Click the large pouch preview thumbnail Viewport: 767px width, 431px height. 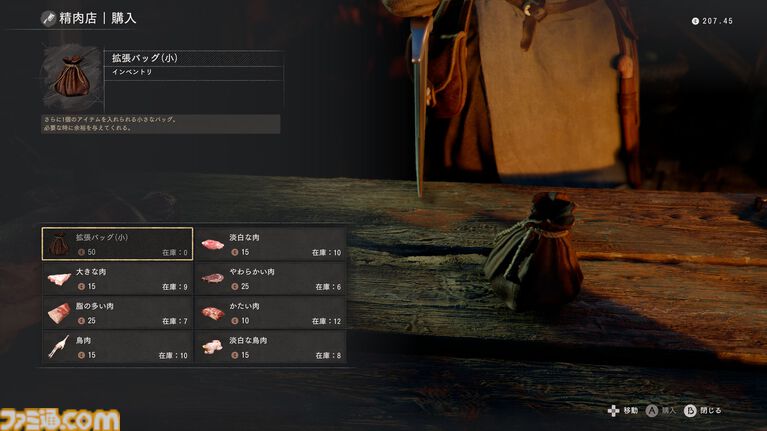[72, 78]
